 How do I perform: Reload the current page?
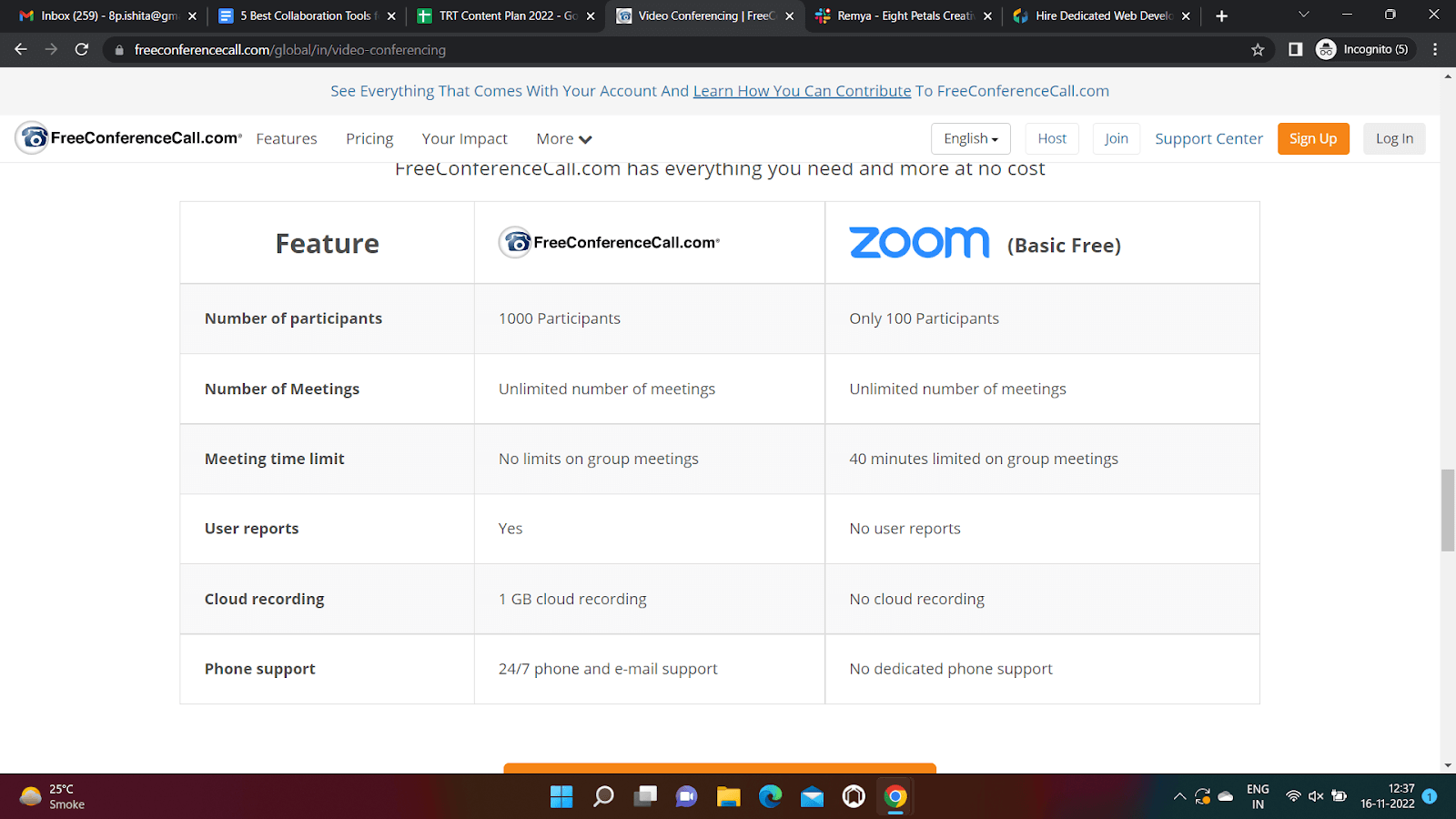82,49
